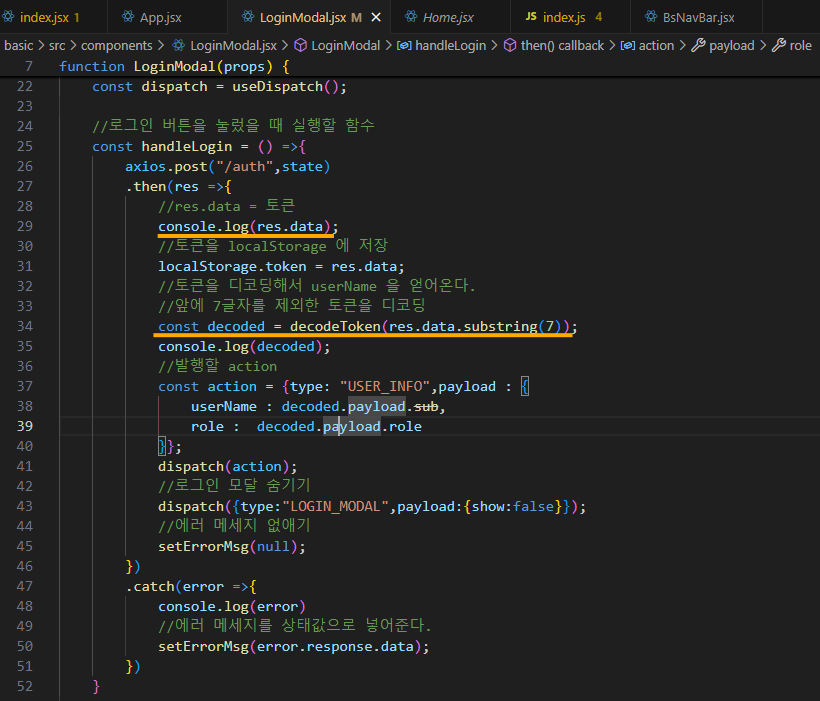Click the 'payload' wrench breadcrumb item
This screenshot has height=701, width=820.
pos(723,46)
